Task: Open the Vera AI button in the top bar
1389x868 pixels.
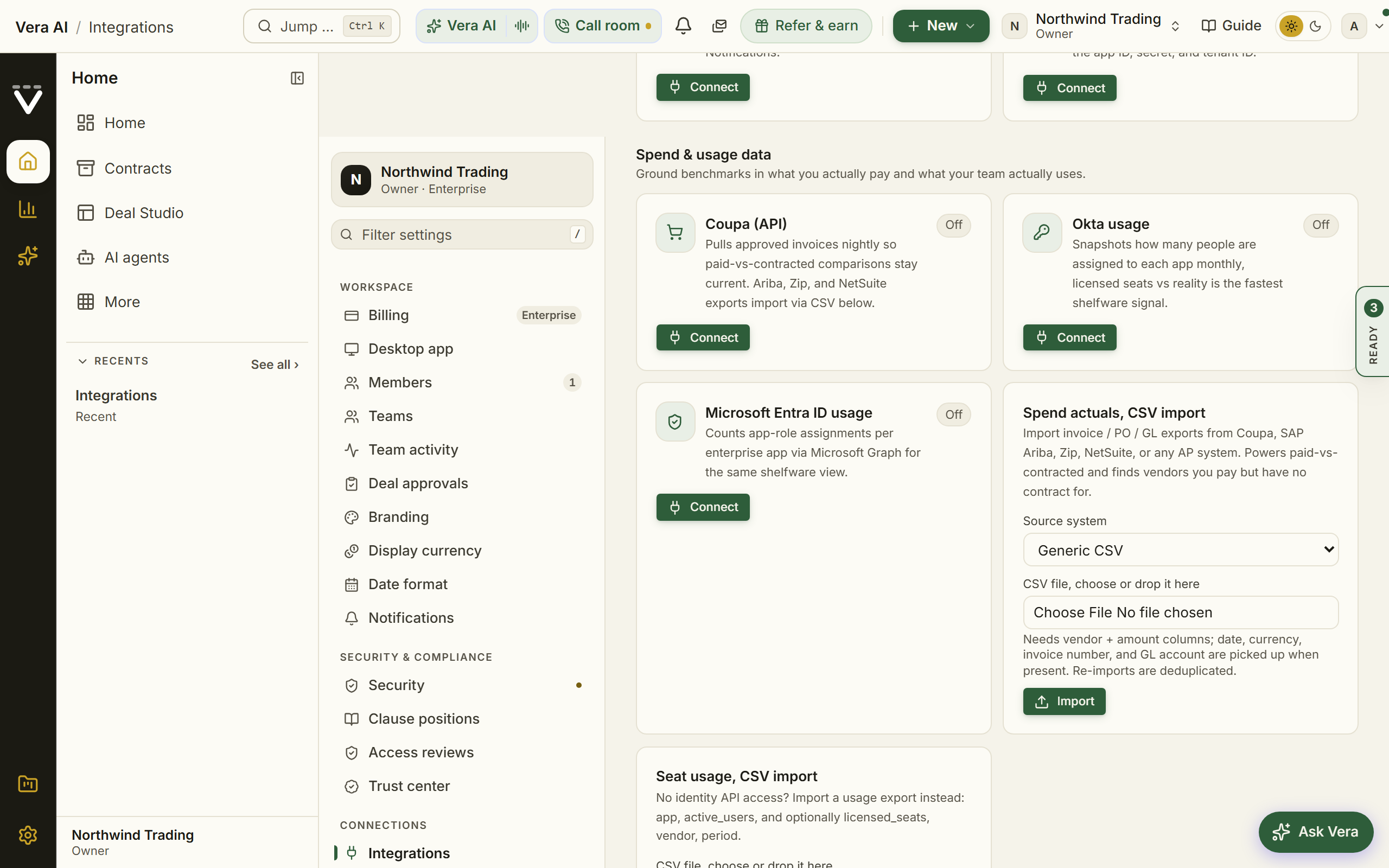Action: click(x=461, y=26)
